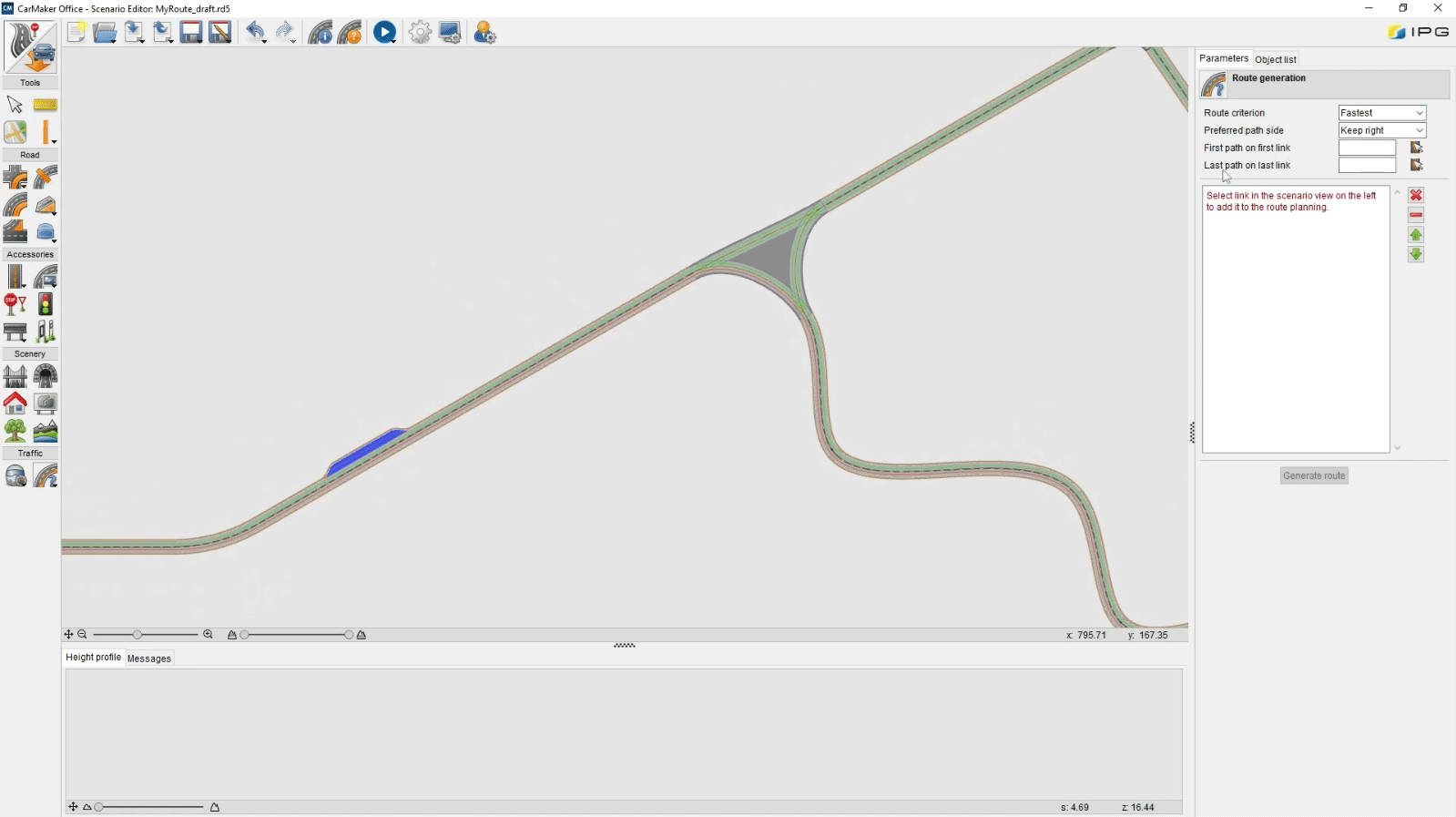Open the Route criterion dropdown

click(1382, 113)
